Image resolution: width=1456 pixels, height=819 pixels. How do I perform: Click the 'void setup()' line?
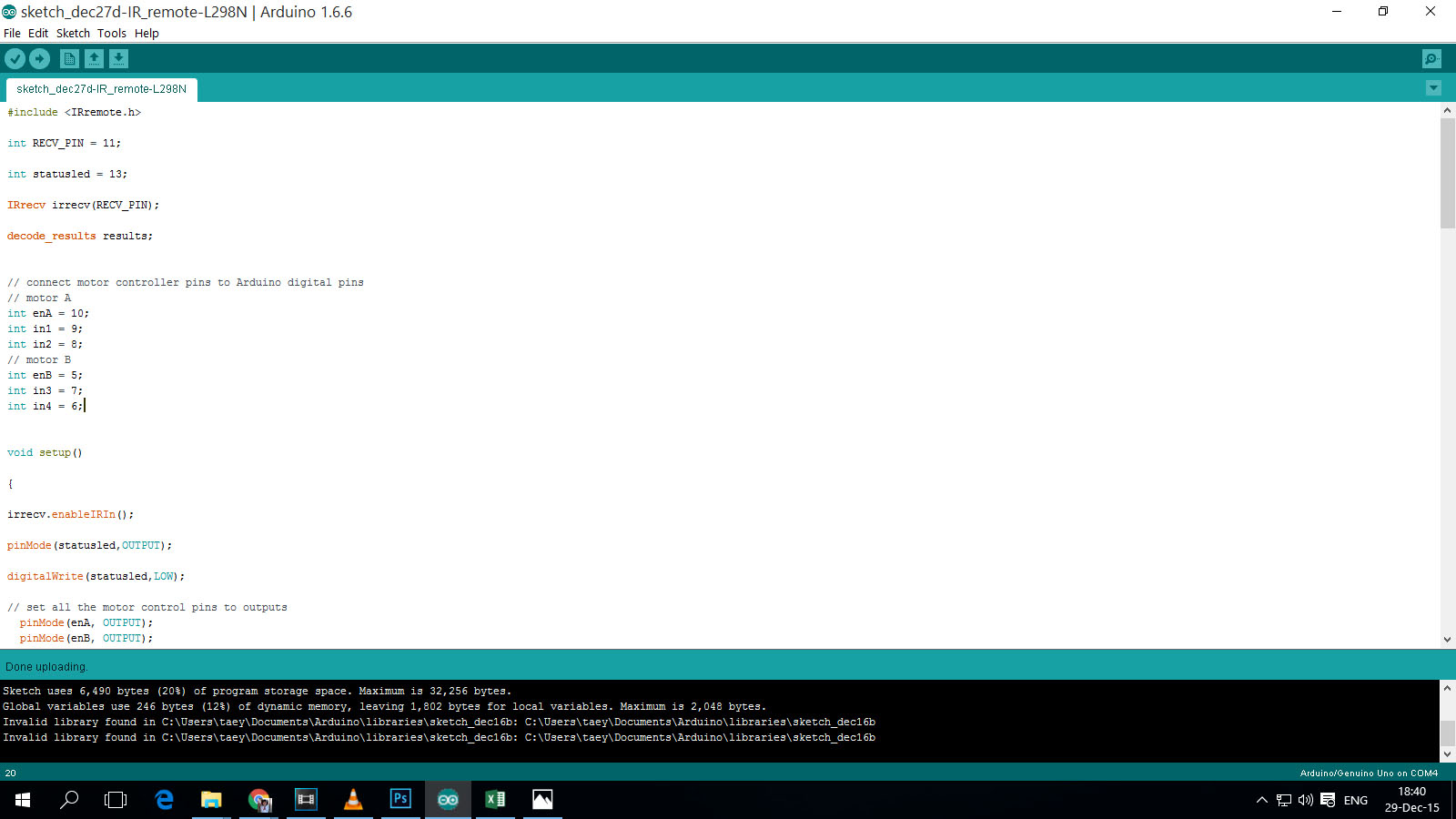(45, 453)
